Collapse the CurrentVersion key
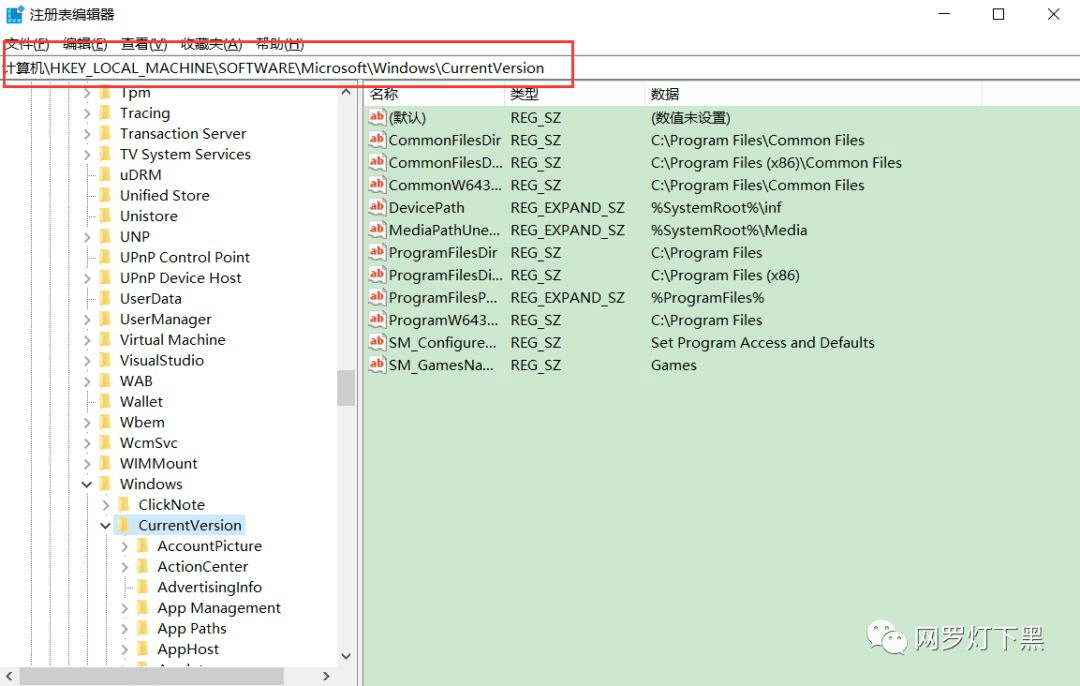The image size is (1080, 686). [105, 526]
